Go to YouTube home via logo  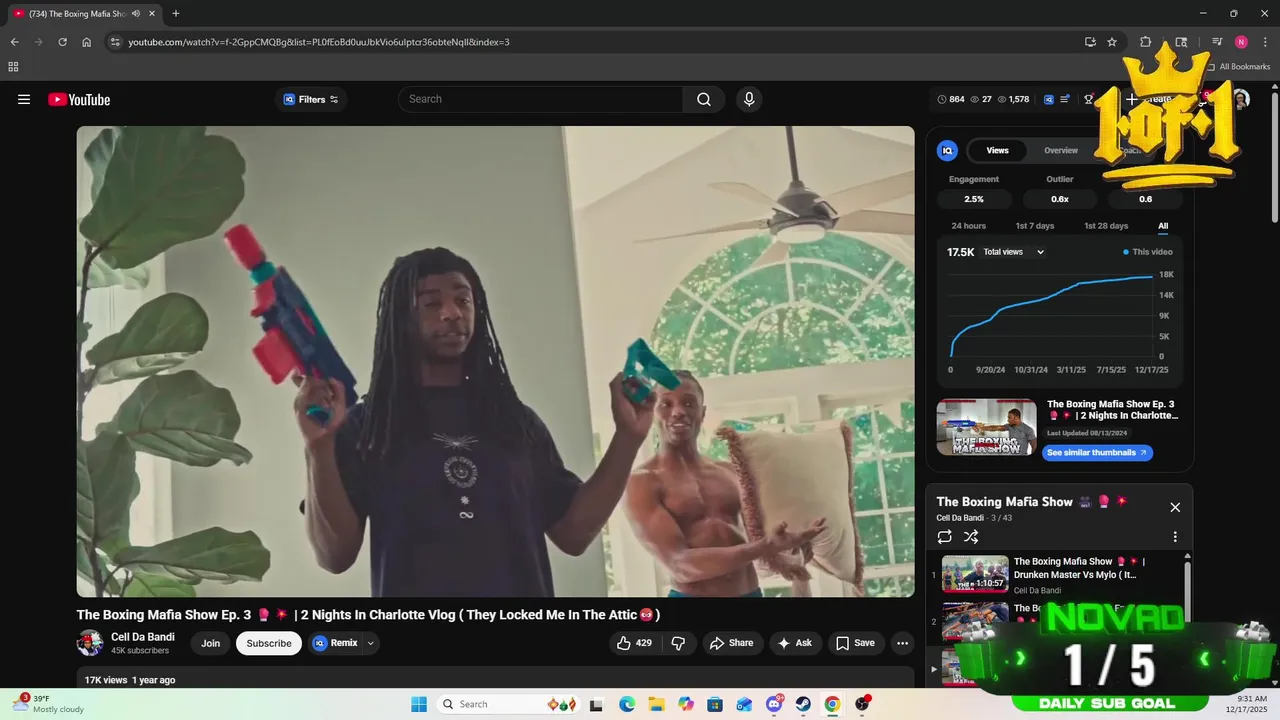tap(79, 99)
